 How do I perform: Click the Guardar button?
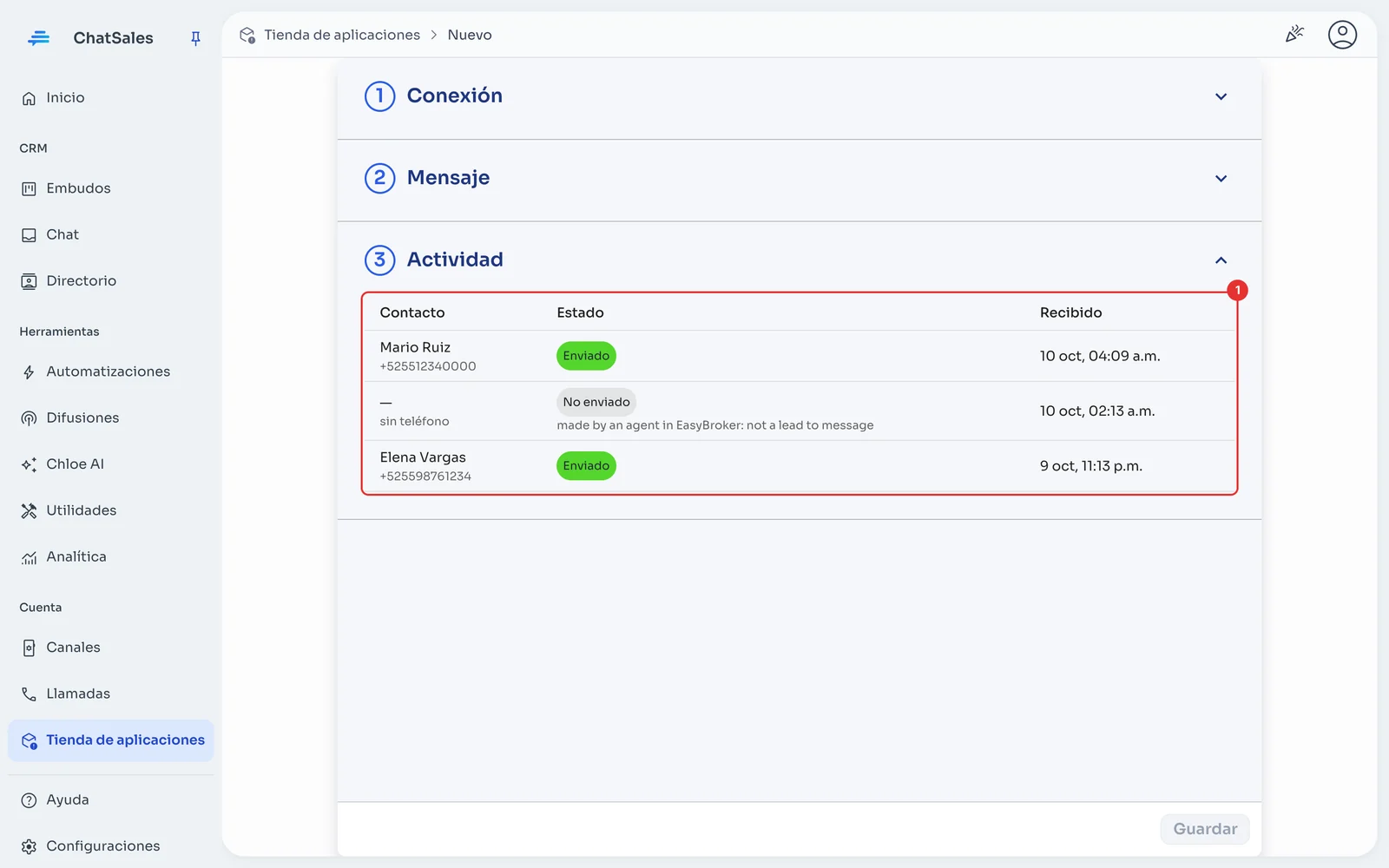pos(1205,829)
